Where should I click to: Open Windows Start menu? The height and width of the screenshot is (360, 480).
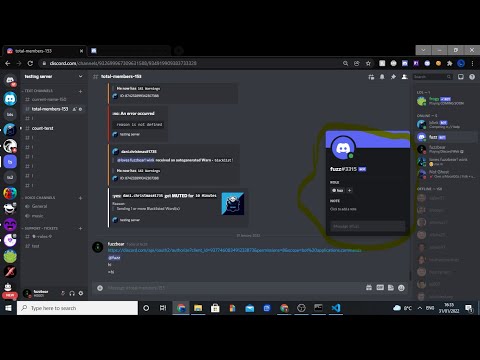(8, 308)
